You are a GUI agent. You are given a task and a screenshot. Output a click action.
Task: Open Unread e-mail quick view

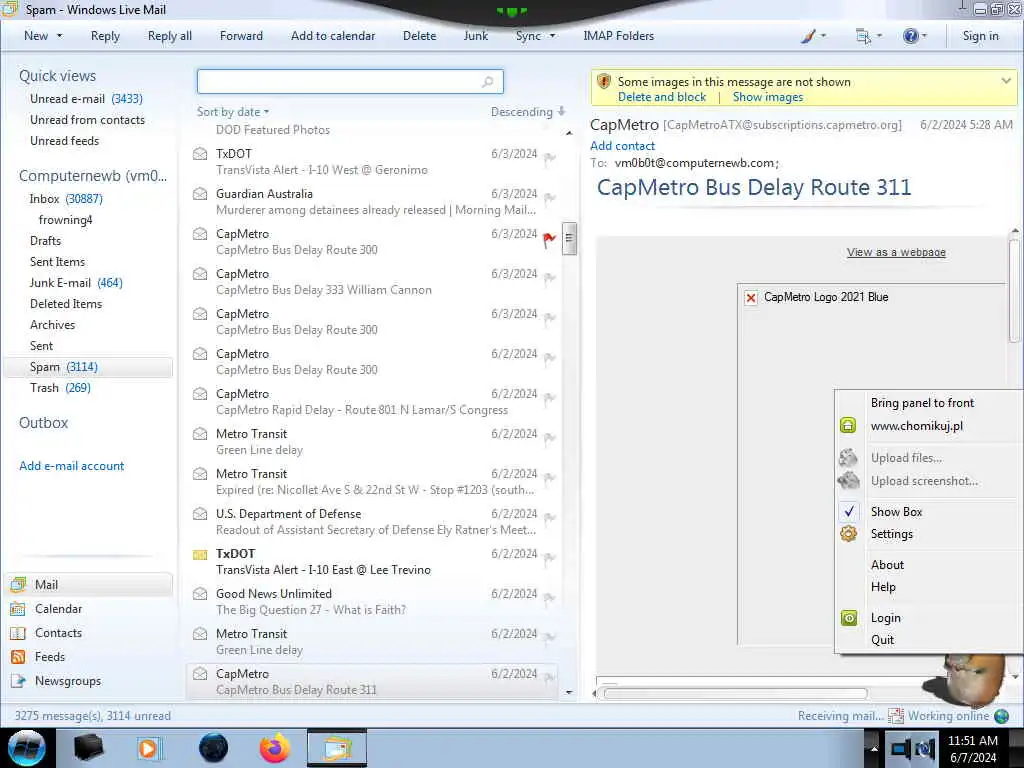coord(86,99)
